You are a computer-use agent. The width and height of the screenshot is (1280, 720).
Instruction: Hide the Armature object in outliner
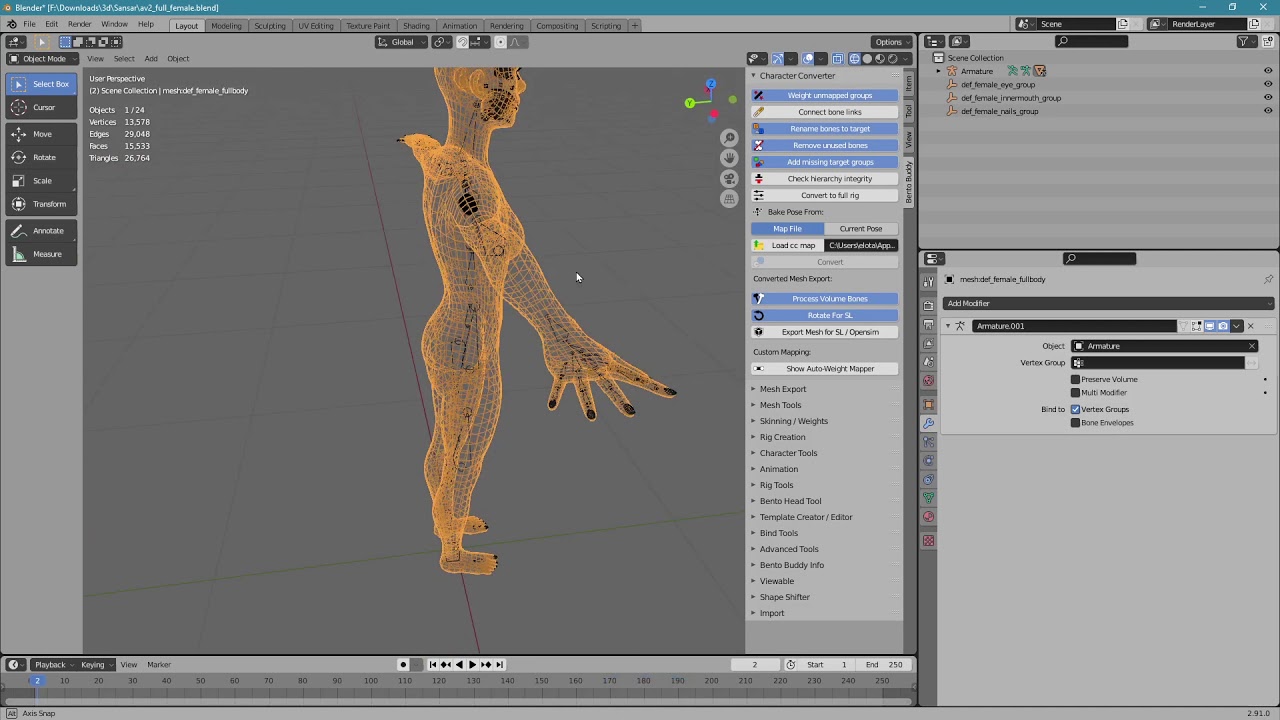point(1268,71)
